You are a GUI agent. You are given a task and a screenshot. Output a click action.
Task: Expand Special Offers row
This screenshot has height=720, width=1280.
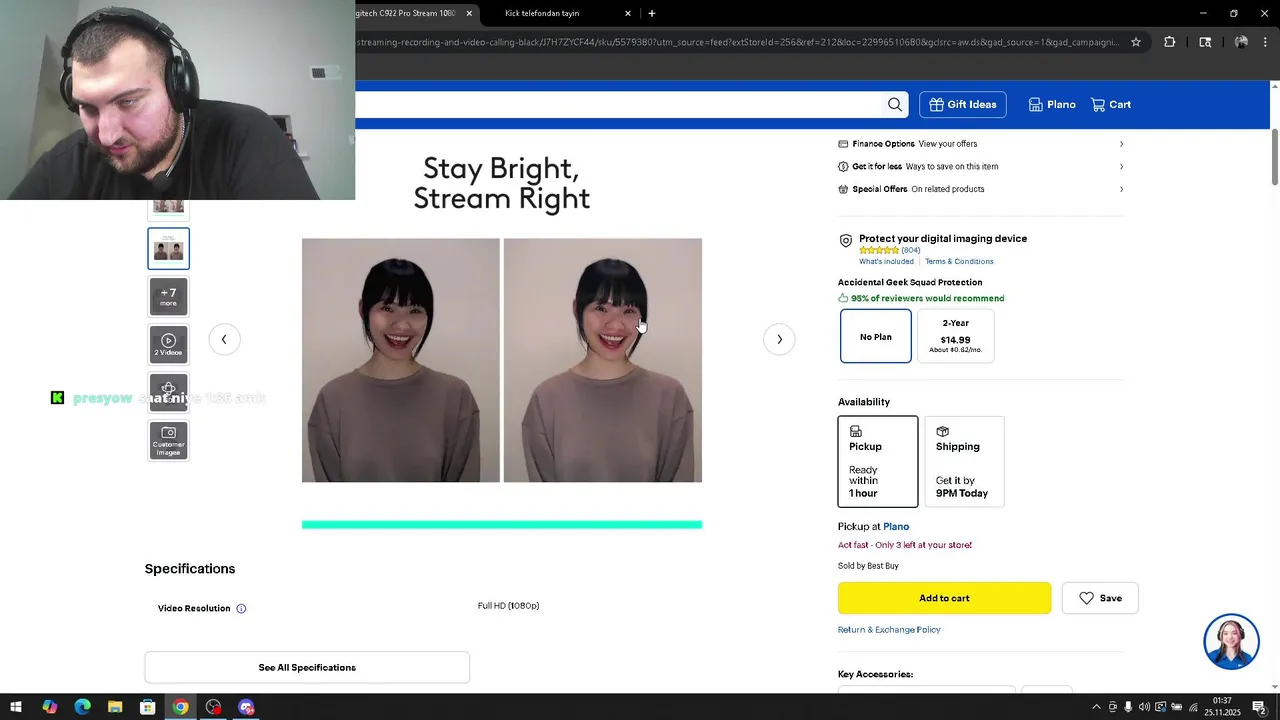click(x=980, y=189)
